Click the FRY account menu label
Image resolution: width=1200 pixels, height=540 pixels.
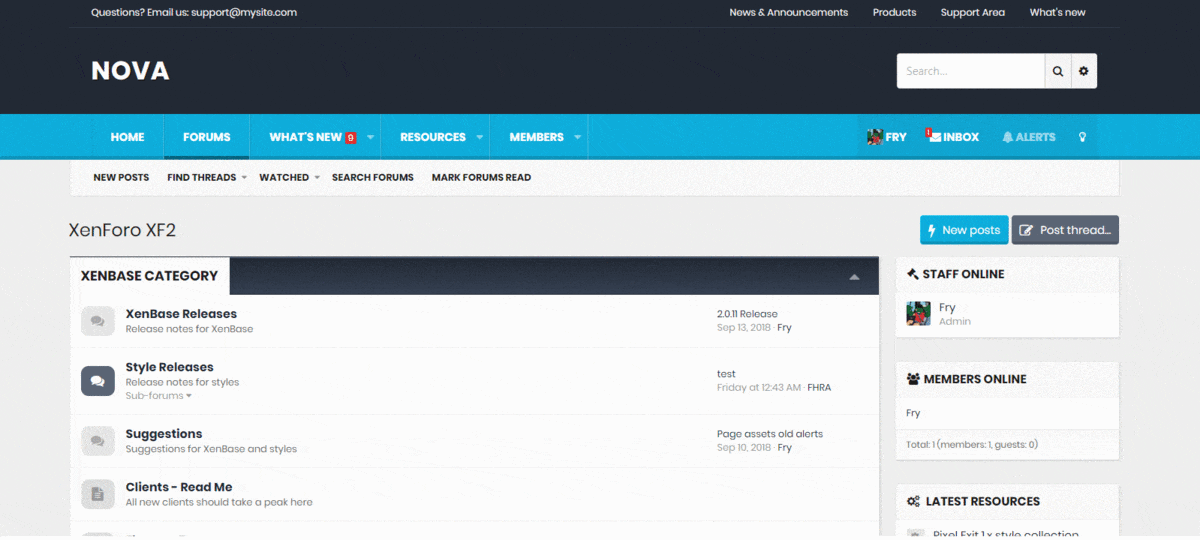point(896,137)
